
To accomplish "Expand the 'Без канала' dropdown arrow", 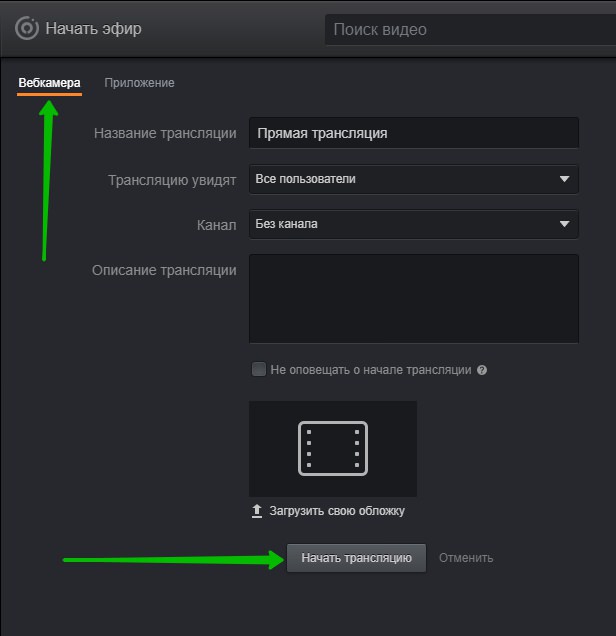I will click(x=564, y=225).
